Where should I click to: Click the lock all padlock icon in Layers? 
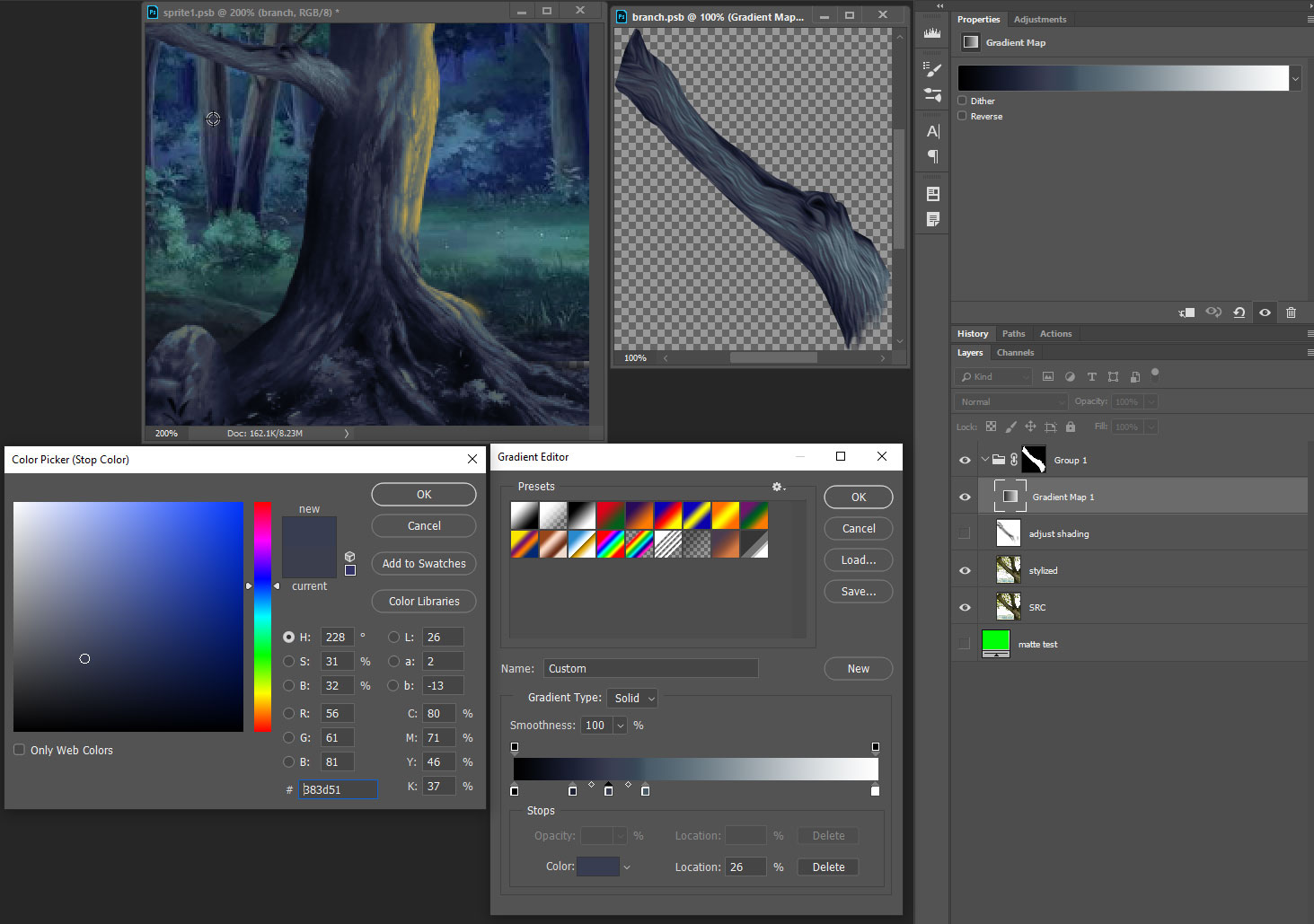(x=1070, y=427)
